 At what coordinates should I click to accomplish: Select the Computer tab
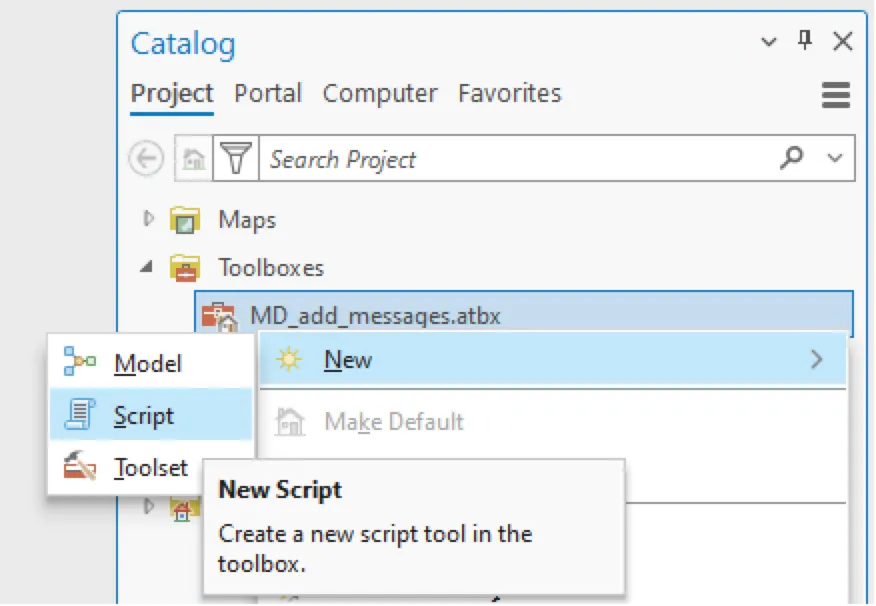click(380, 93)
